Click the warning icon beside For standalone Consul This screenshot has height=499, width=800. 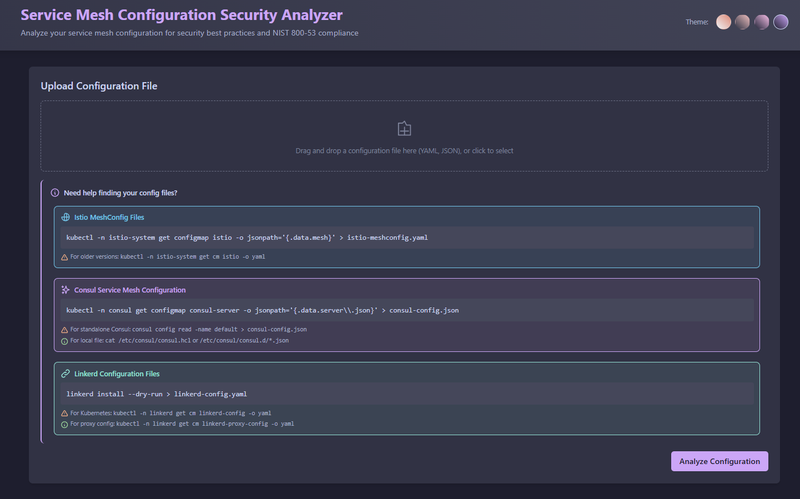pyautogui.click(x=64, y=330)
